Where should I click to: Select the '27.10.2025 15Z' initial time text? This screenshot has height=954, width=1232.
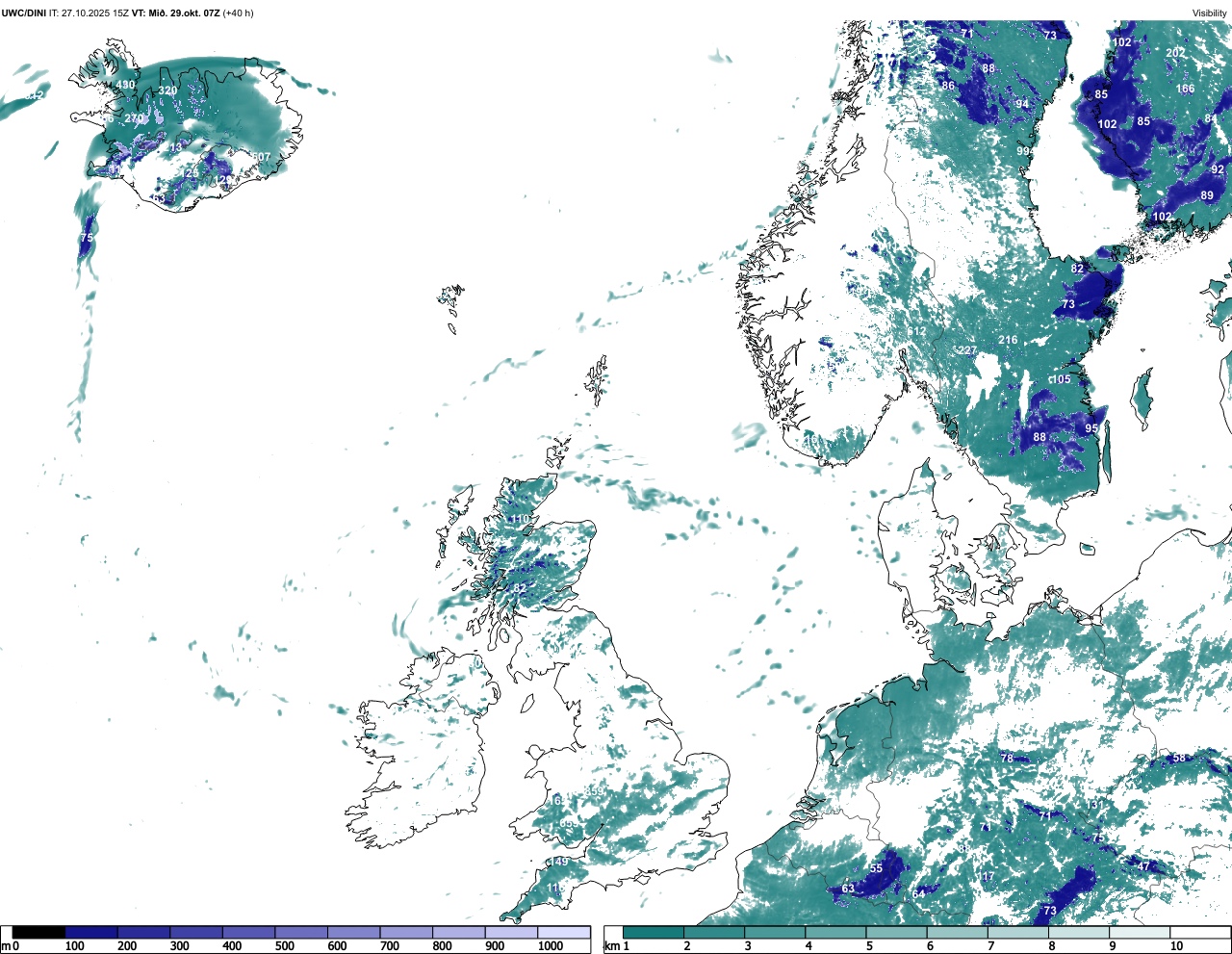(x=95, y=13)
